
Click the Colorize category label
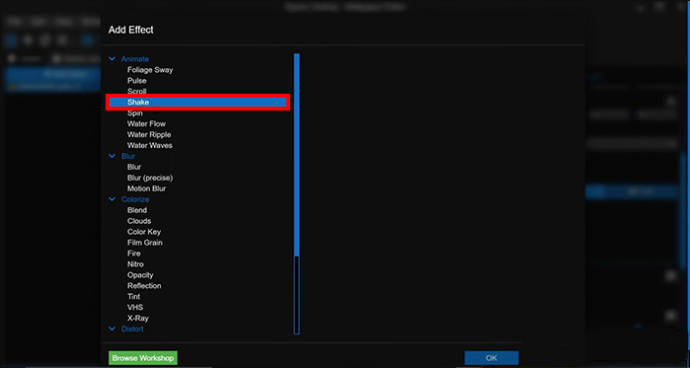[136, 199]
